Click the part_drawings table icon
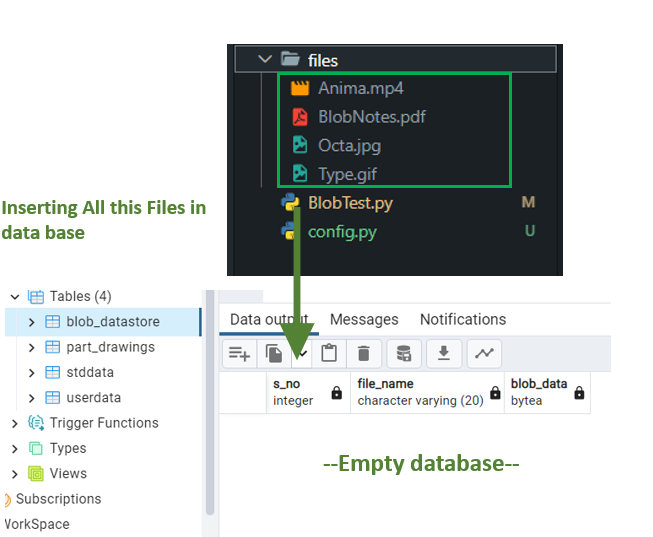This screenshot has width=653, height=537. 52,347
